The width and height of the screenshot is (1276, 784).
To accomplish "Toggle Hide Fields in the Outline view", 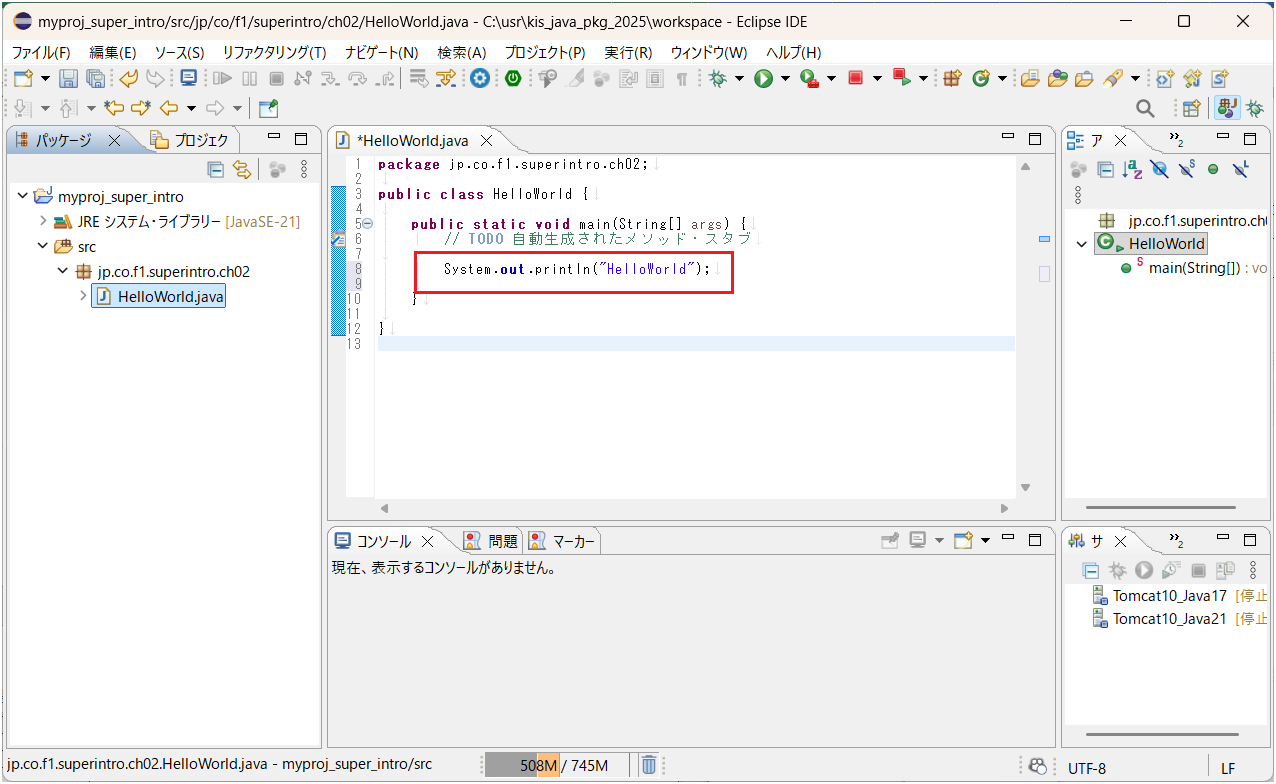I will pos(1159,169).
